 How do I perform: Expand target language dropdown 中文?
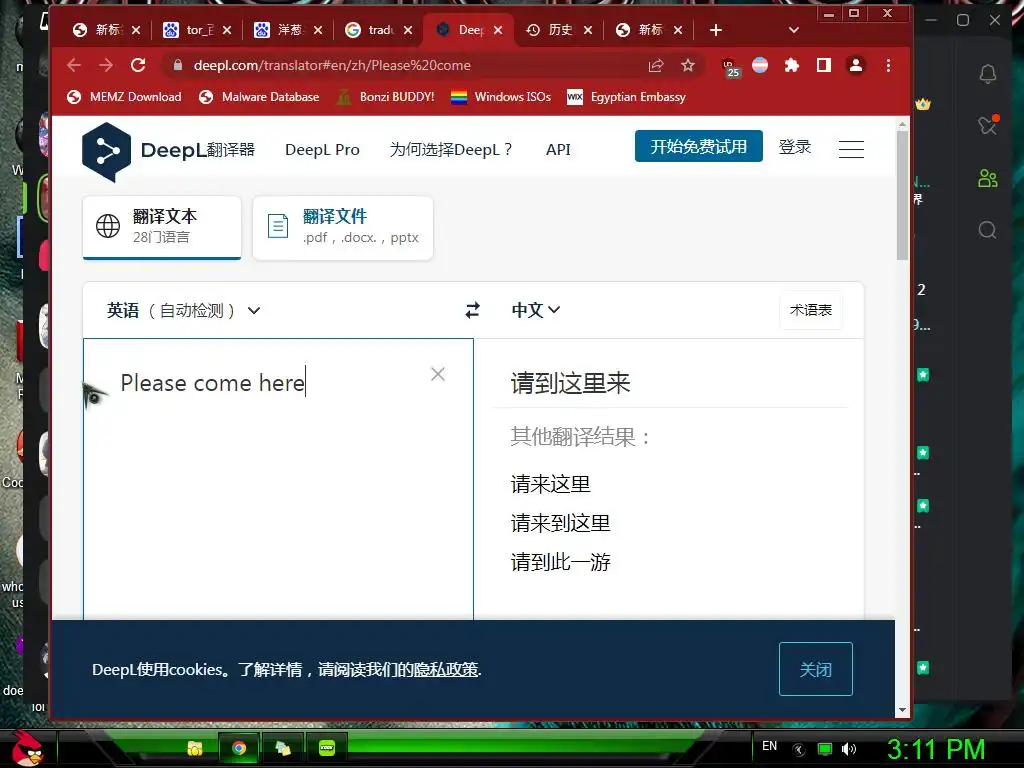tap(536, 310)
